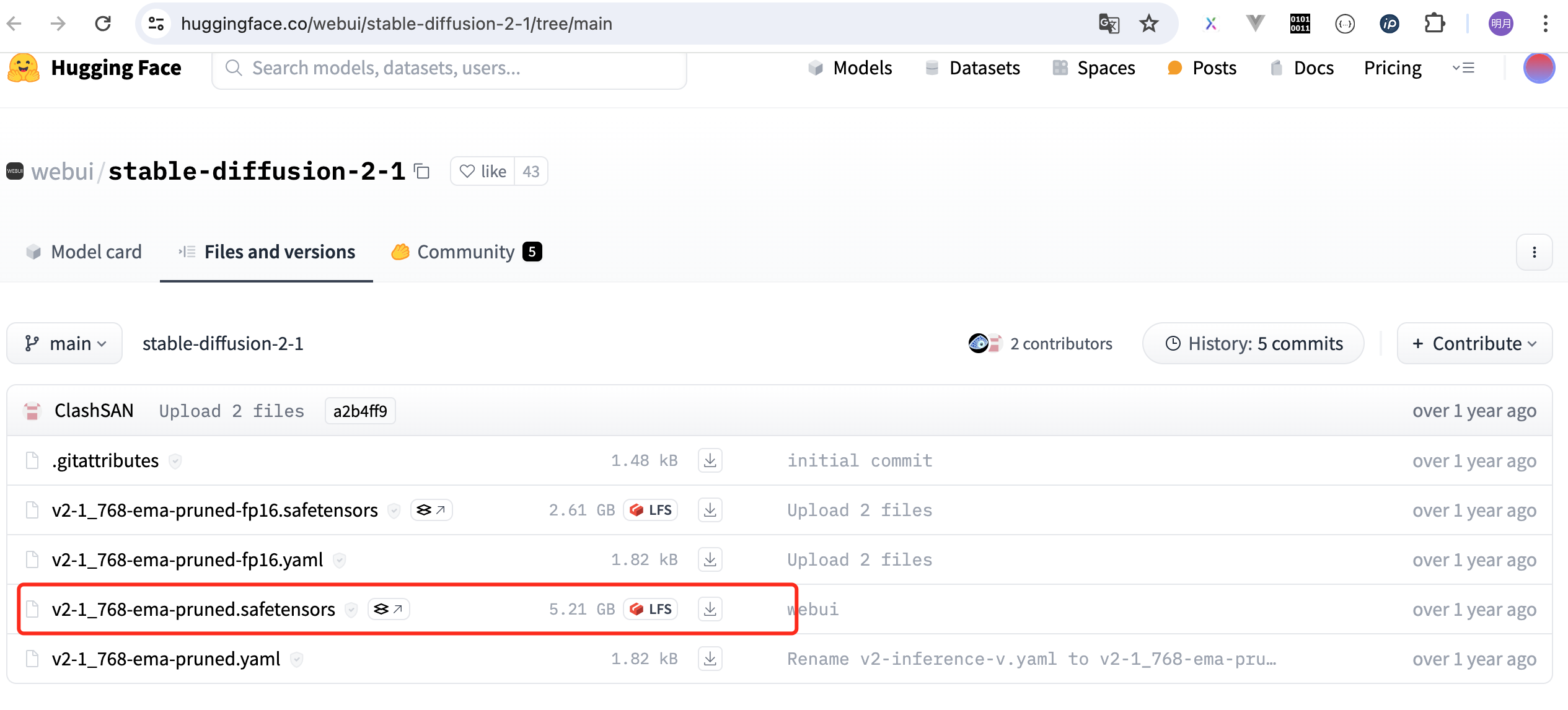Open ClashSAN user profile link
Screen dimensions: 1568x710
[94, 411]
